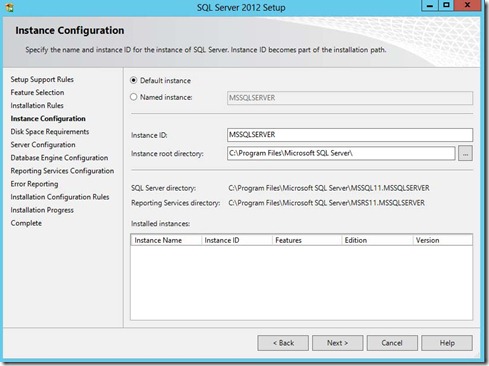Sort by Version column header
This screenshot has height=366, width=489.
(442, 240)
